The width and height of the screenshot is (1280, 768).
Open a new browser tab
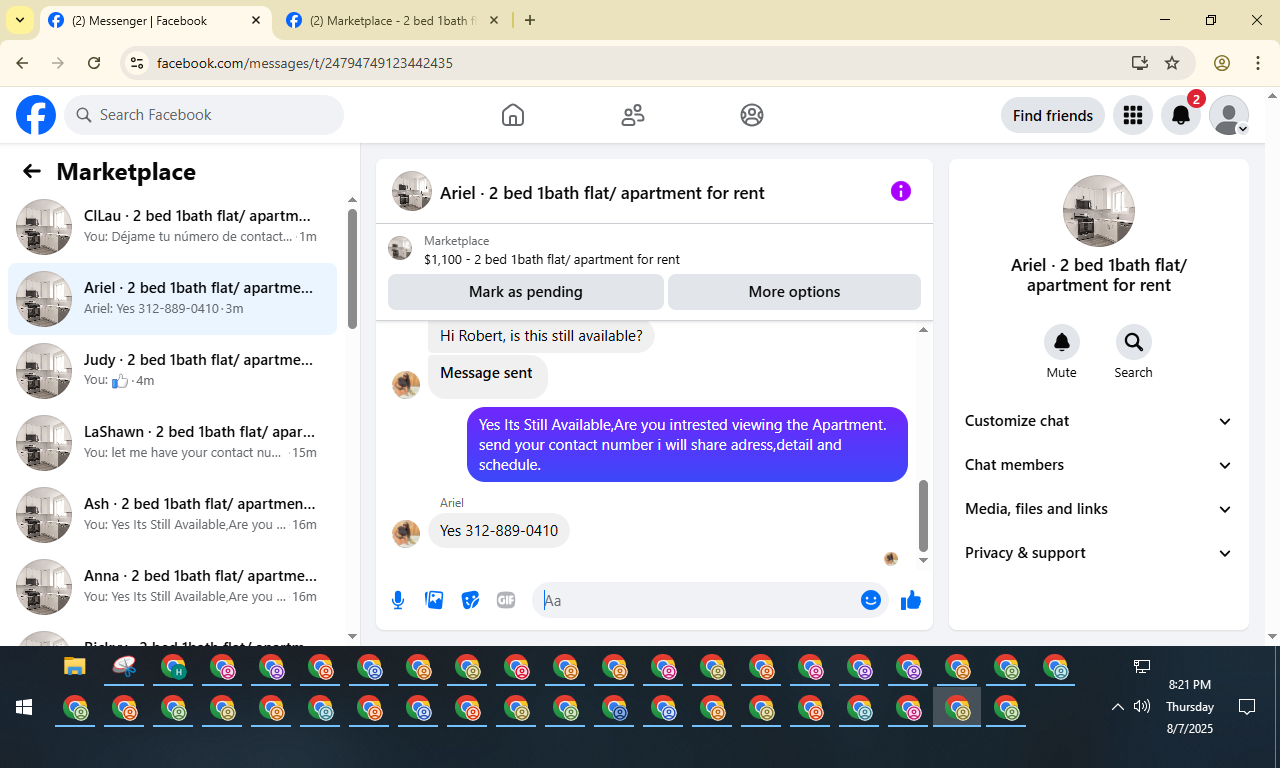point(530,20)
